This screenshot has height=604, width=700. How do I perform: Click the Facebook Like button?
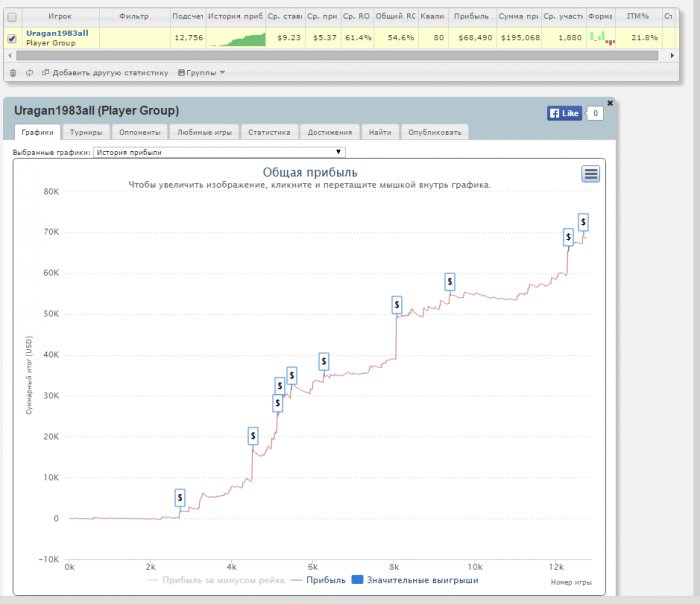[564, 114]
